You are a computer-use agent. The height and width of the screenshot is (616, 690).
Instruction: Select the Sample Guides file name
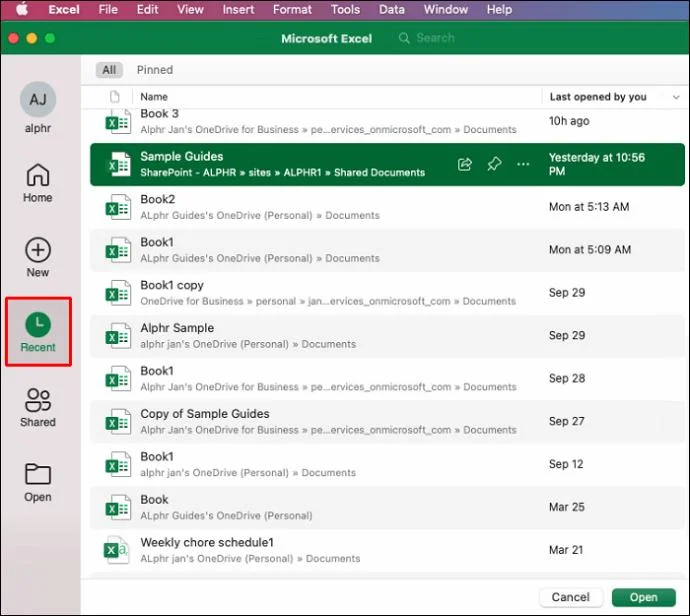tap(182, 156)
